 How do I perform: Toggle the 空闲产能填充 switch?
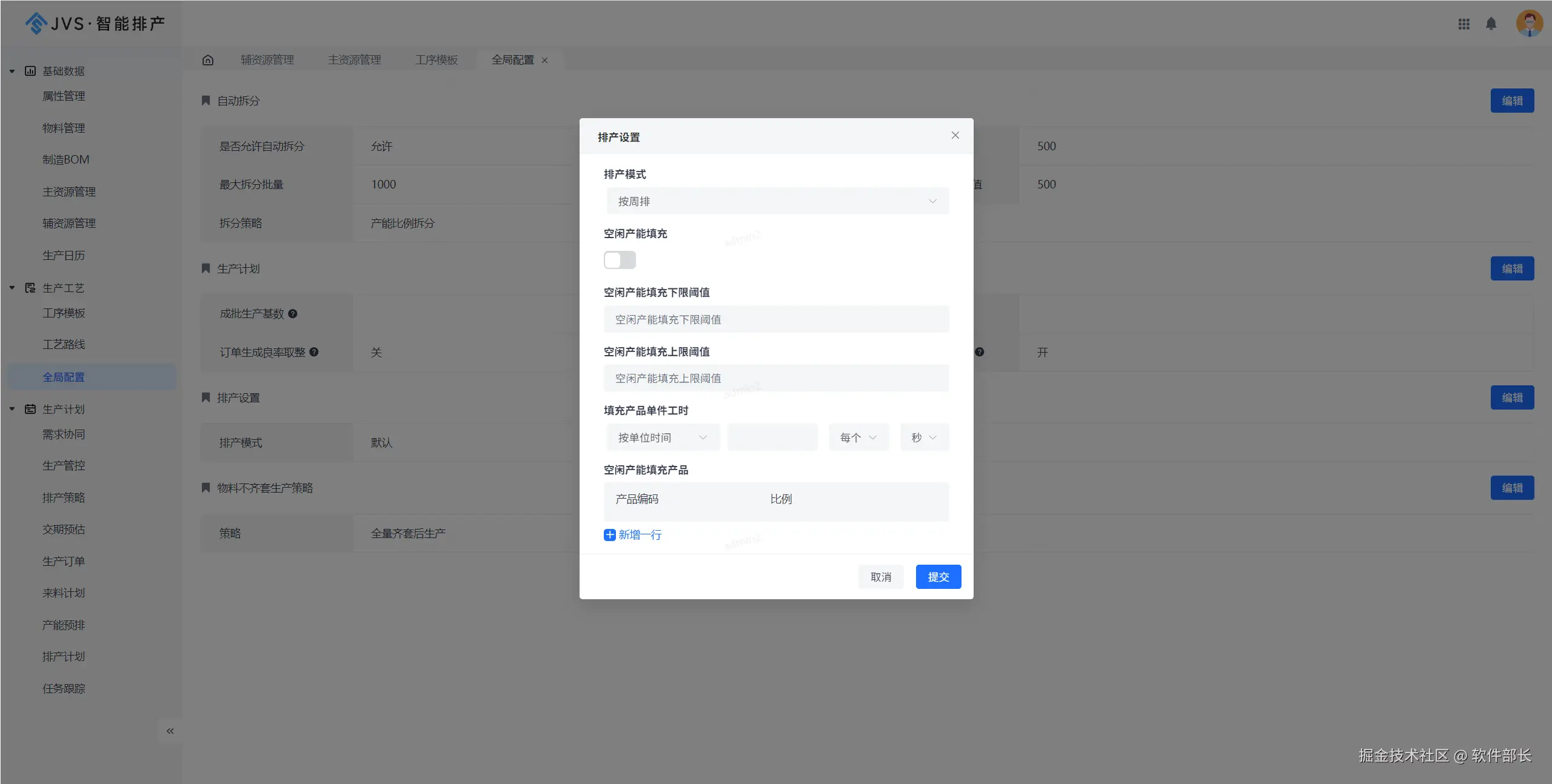(620, 260)
